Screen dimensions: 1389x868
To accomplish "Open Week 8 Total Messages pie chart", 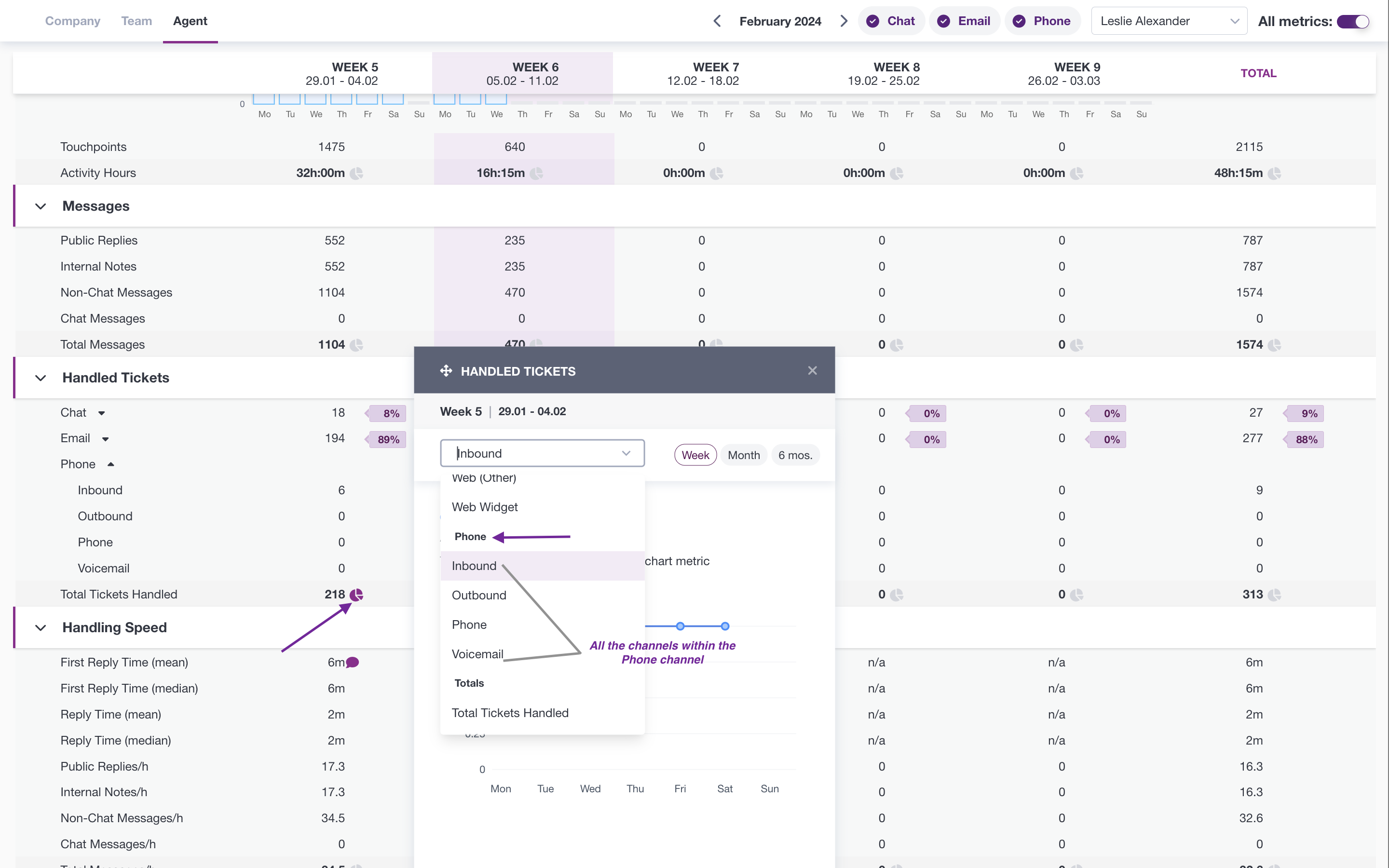I will click(x=897, y=345).
